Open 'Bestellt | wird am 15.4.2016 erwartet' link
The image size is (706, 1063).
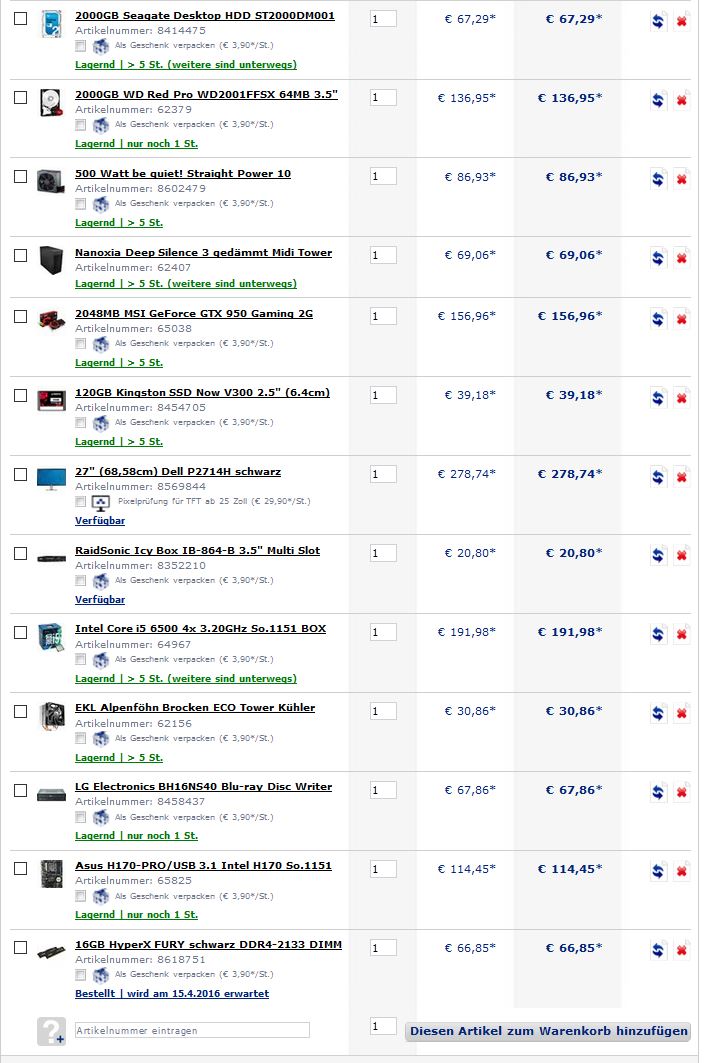[x=172, y=994]
